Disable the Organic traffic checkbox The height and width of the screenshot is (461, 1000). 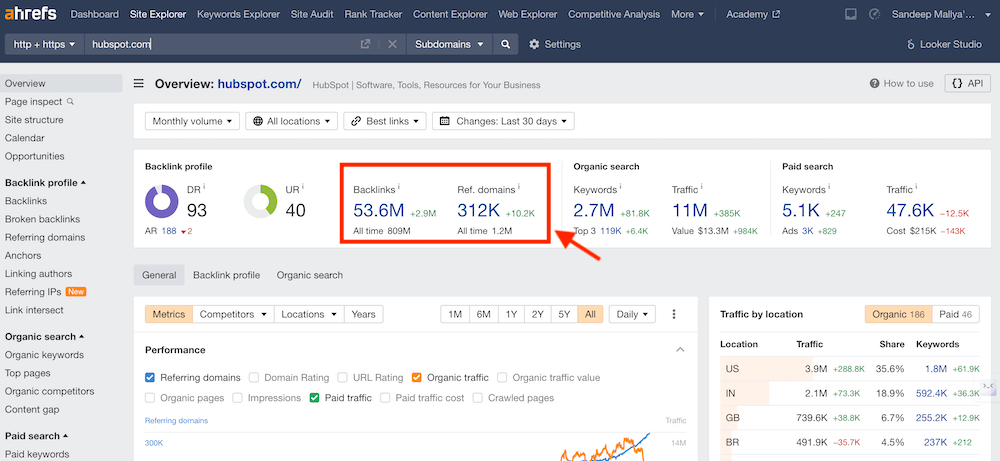pyautogui.click(x=416, y=378)
